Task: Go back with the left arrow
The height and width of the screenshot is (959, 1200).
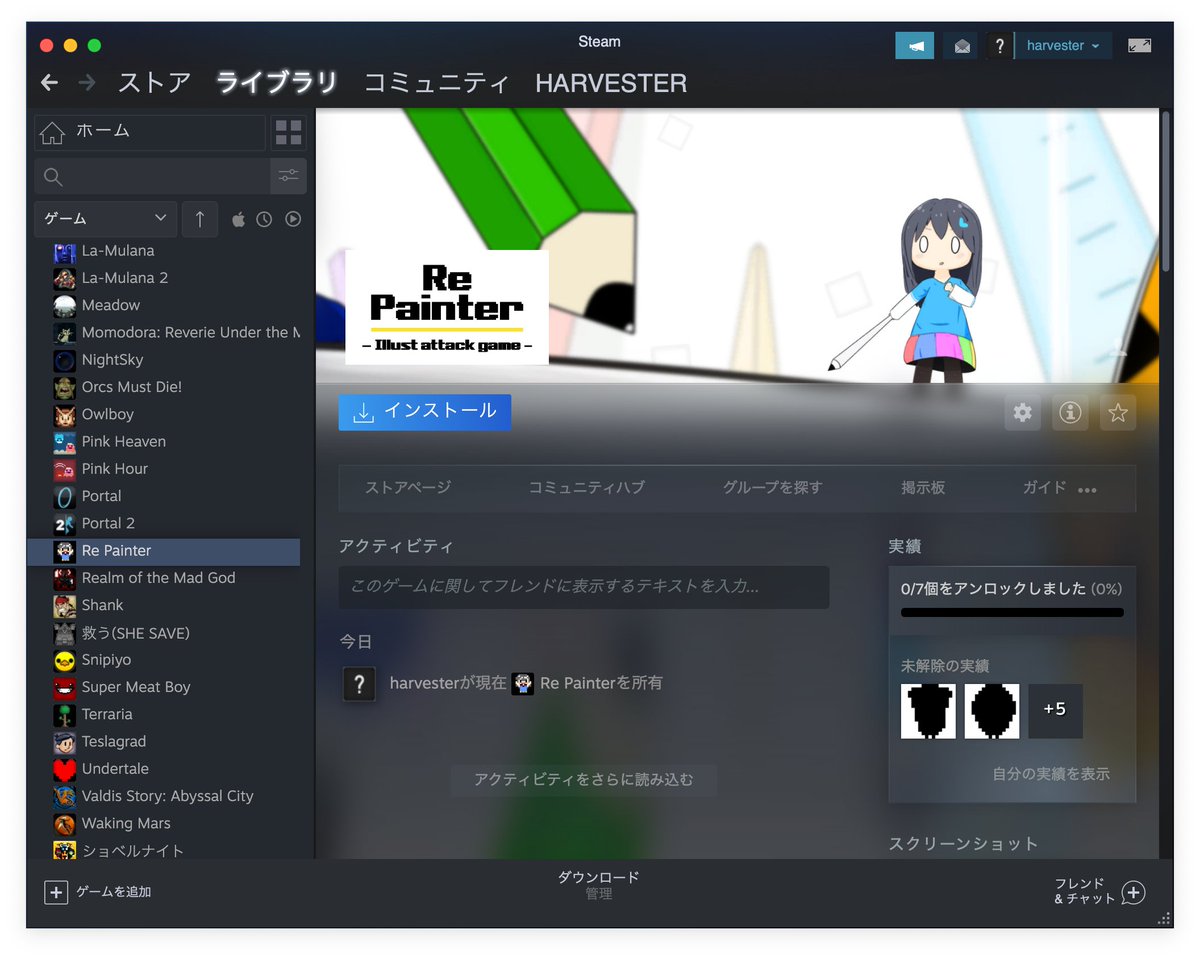Action: [49, 83]
